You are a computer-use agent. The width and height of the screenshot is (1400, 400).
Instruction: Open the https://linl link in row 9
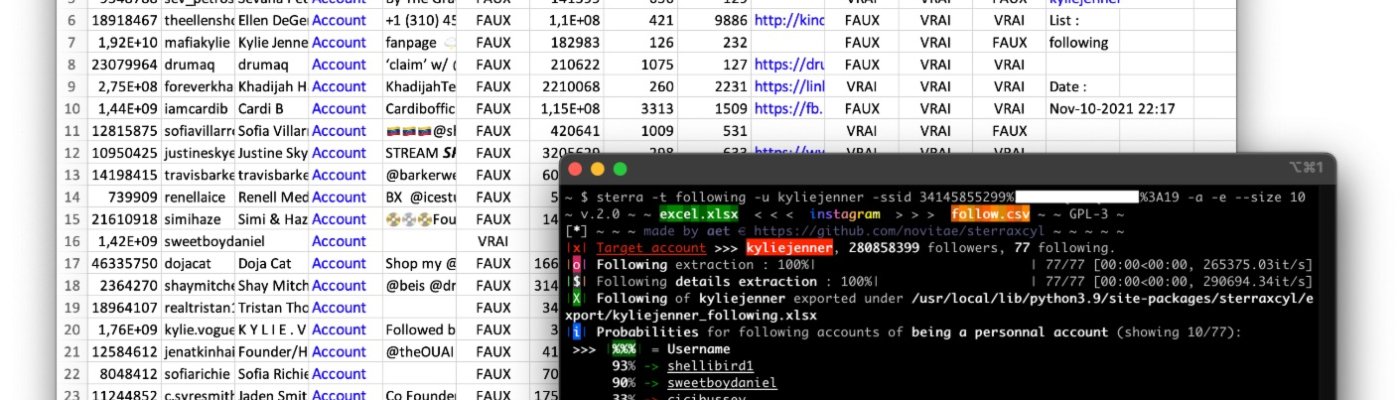(x=788, y=86)
